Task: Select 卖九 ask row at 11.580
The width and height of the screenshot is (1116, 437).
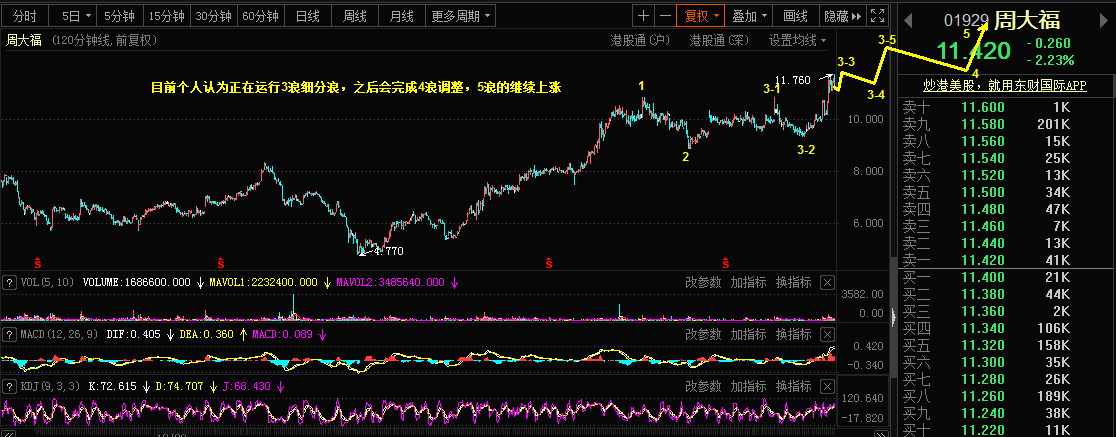Action: click(1005, 125)
